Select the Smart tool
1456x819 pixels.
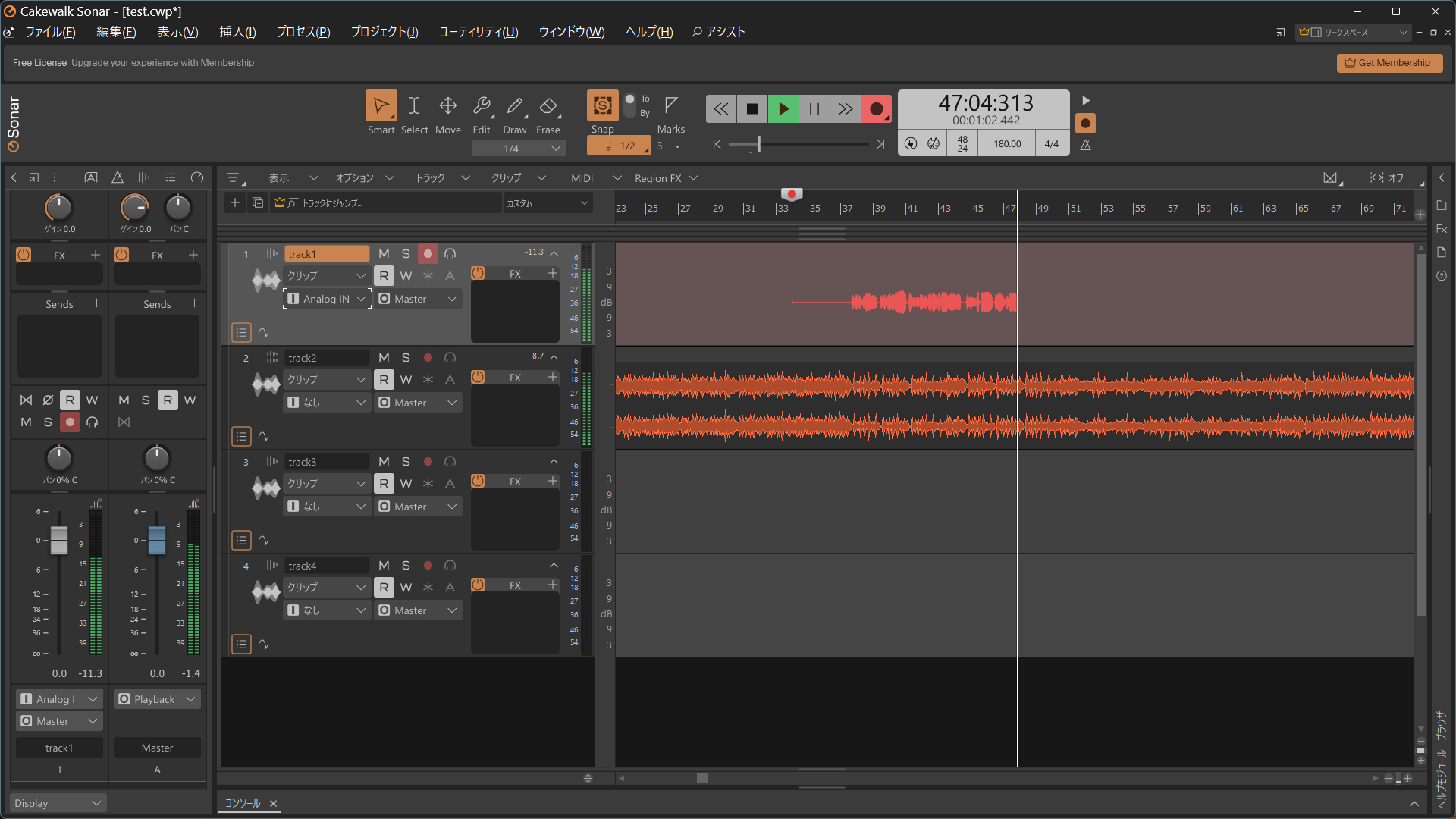381,106
